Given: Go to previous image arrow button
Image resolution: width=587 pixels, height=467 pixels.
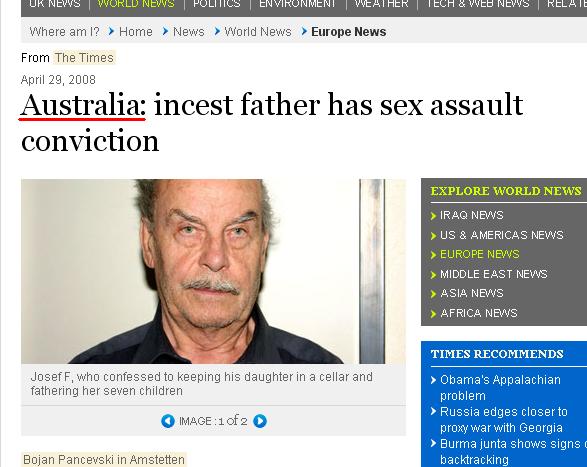Looking at the screenshot, I should [x=168, y=421].
